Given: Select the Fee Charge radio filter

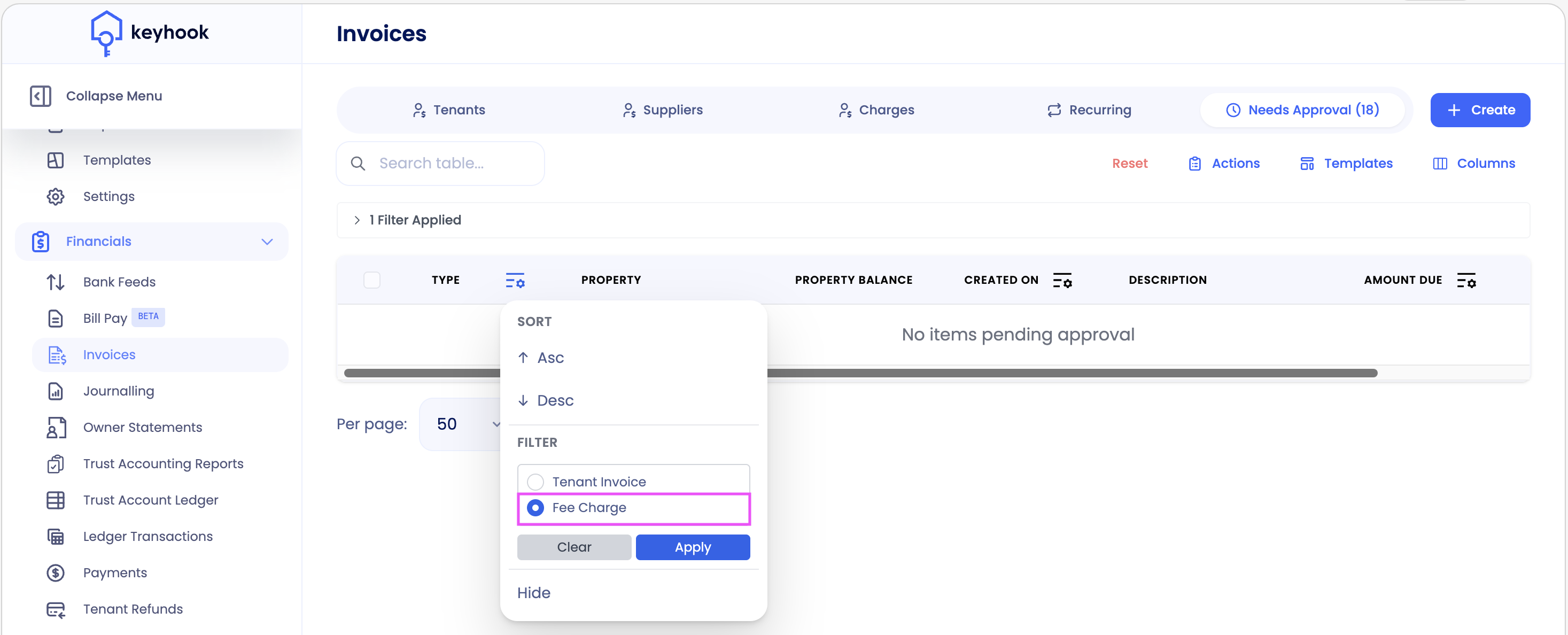Looking at the screenshot, I should click(x=535, y=507).
